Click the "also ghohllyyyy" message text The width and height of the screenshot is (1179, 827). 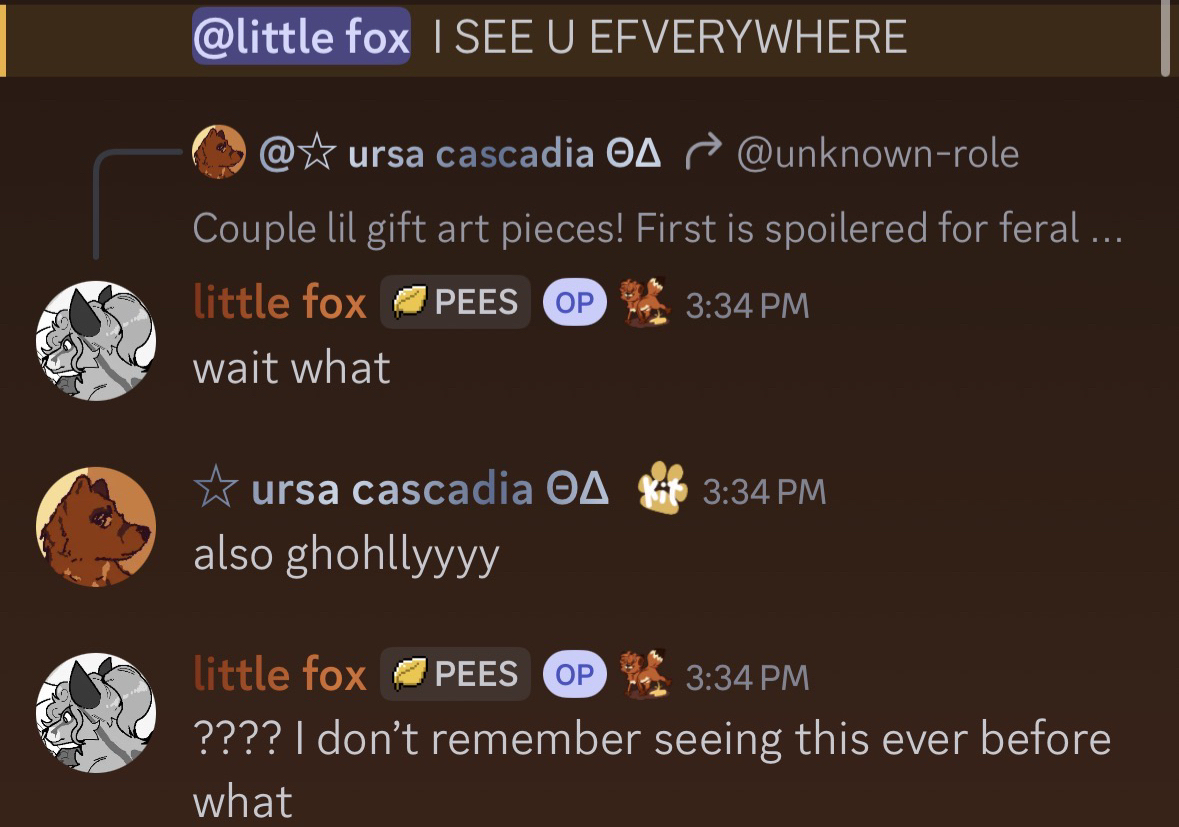[x=346, y=554]
